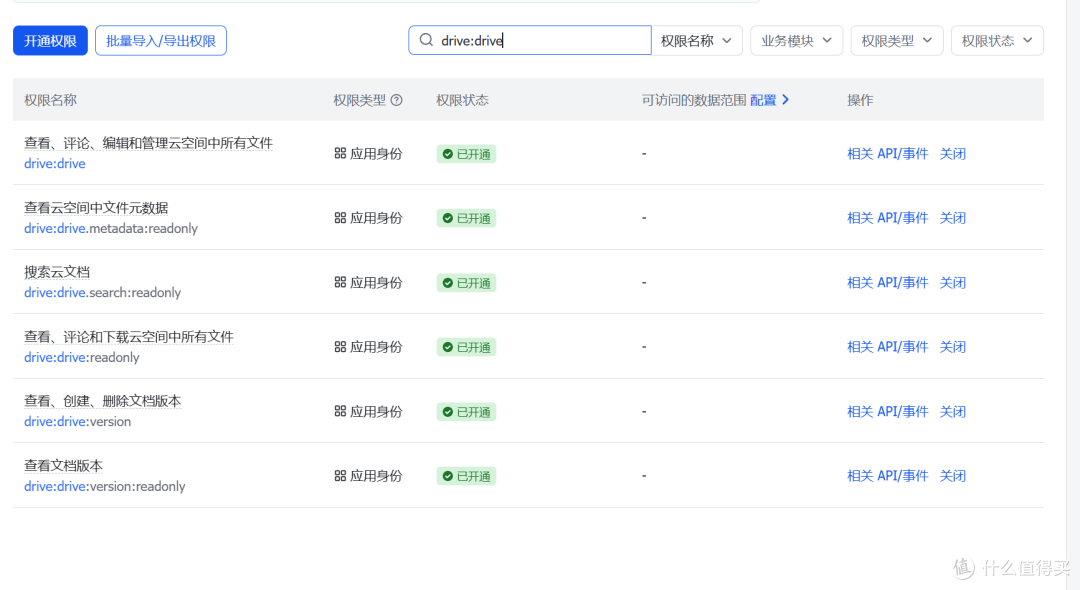Open 批量导入/导出权限 dialog
This screenshot has width=1080, height=590.
(160, 41)
